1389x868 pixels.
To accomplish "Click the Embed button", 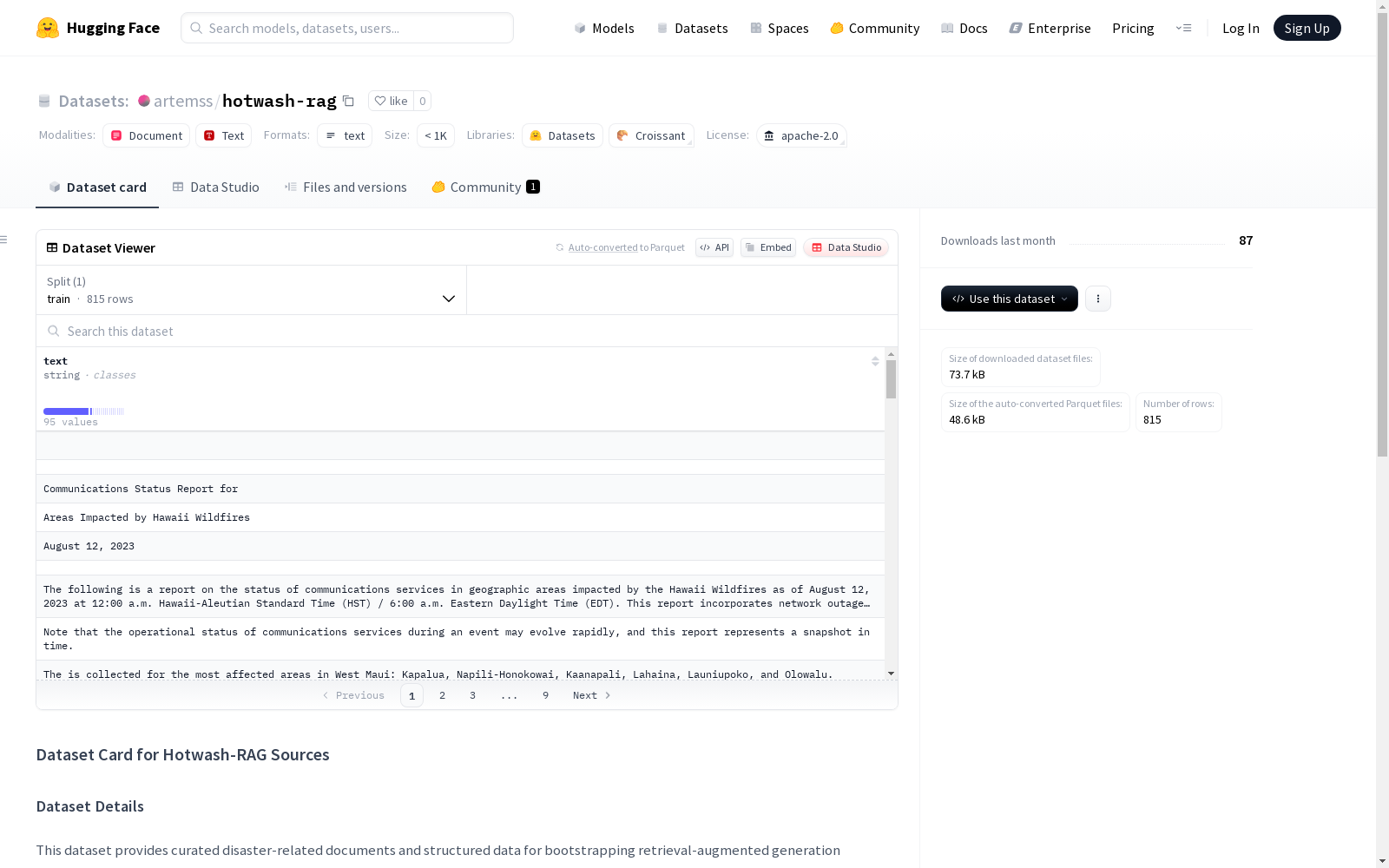I will (x=768, y=247).
